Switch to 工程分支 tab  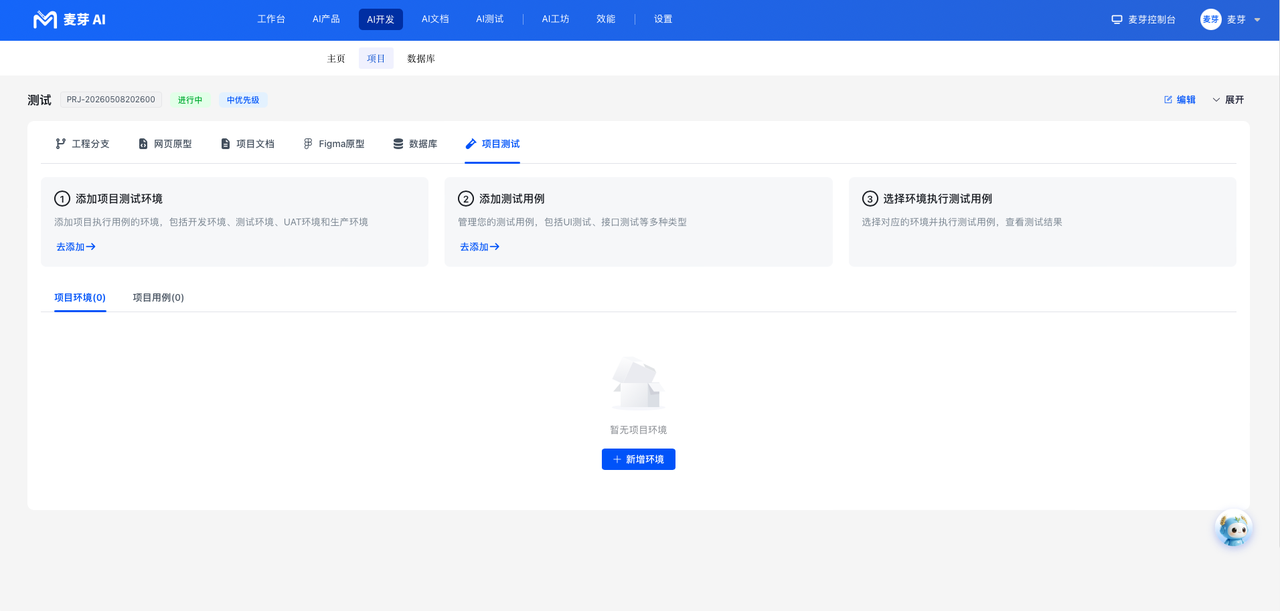(x=82, y=144)
